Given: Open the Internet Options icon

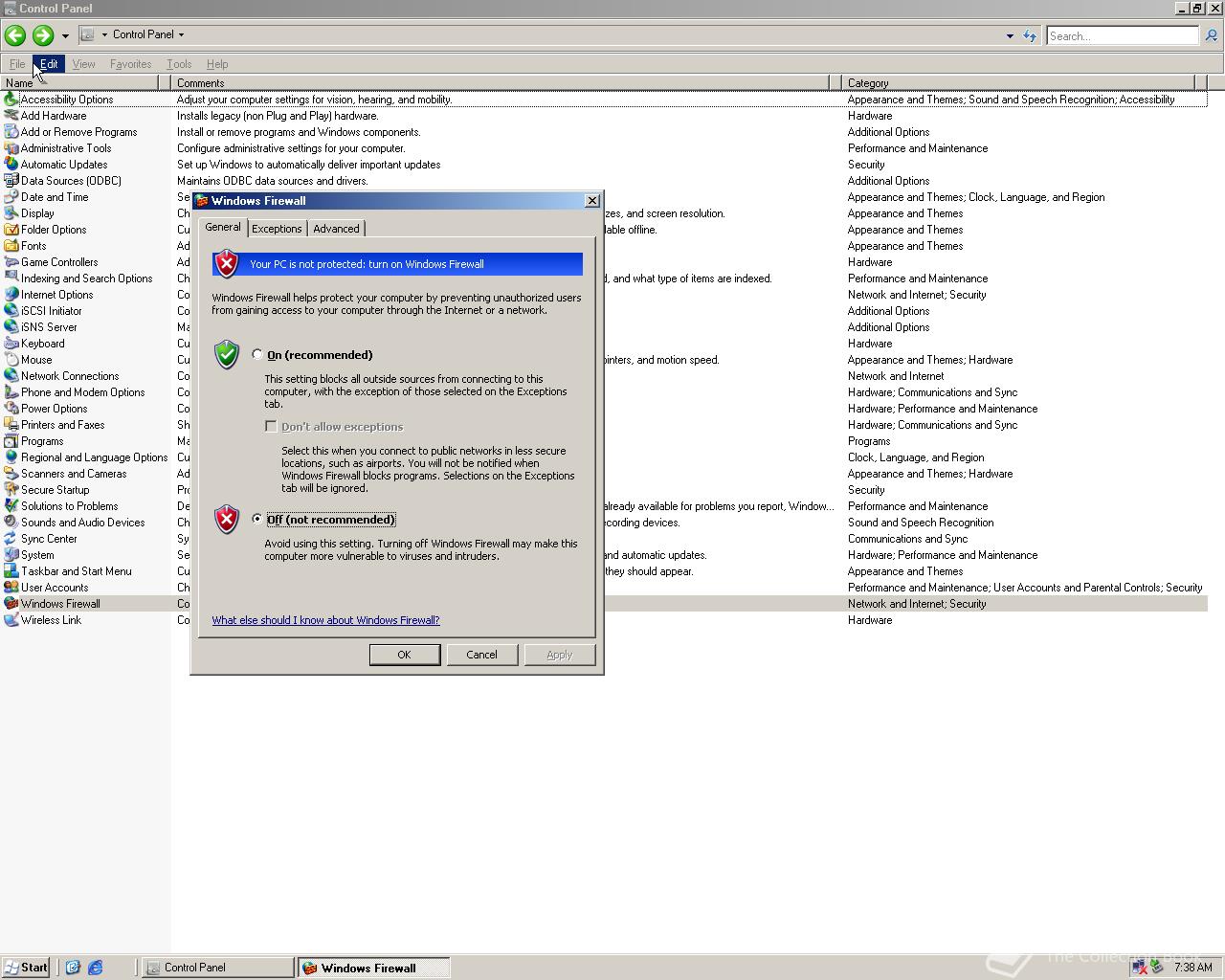Looking at the screenshot, I should 11,295.
